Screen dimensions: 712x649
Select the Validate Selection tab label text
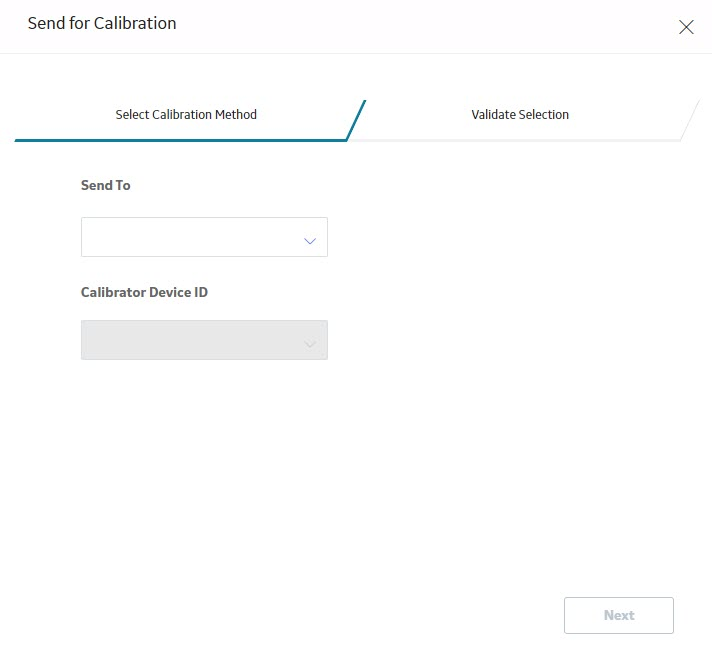(520, 114)
